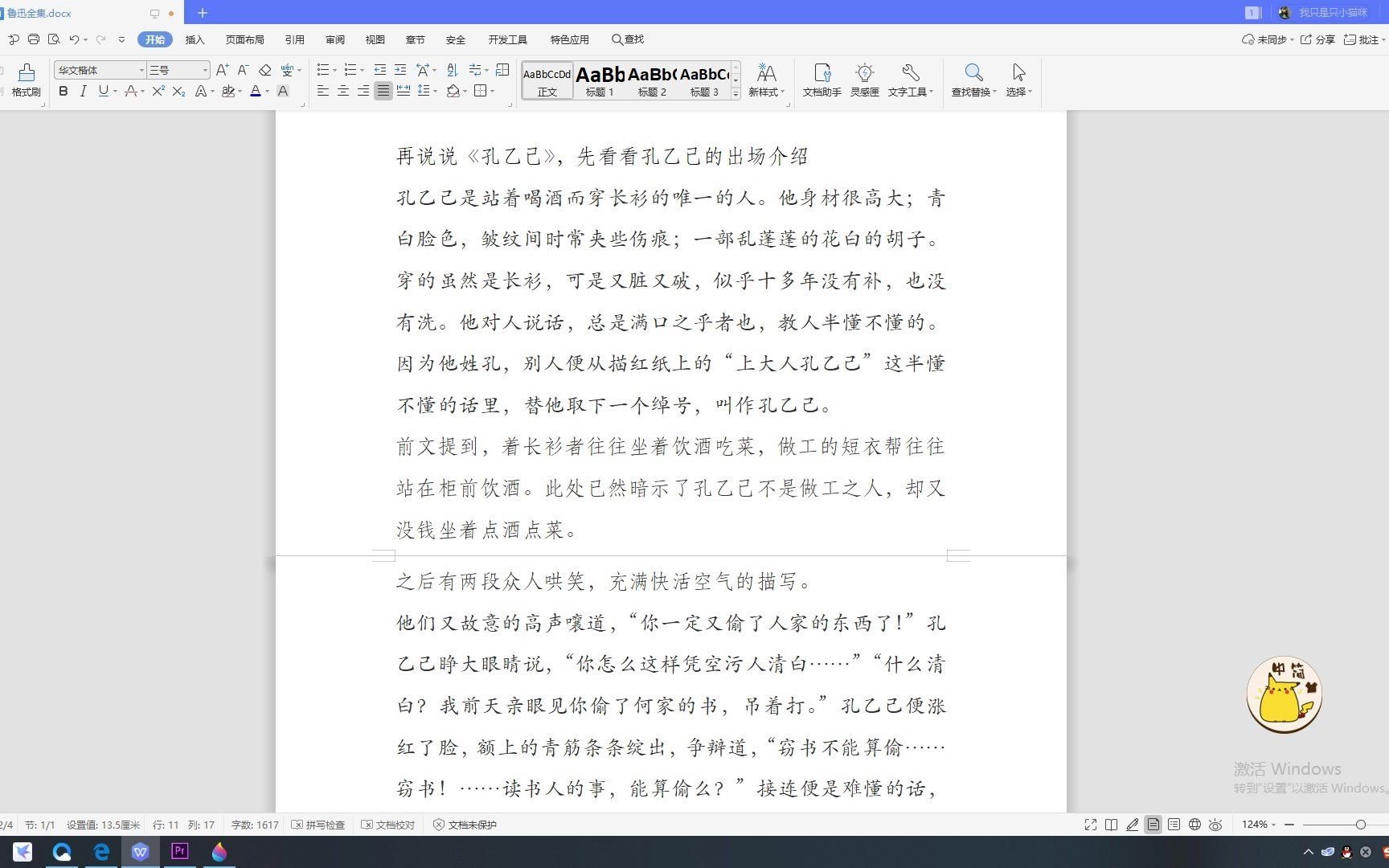Open the font name dropdown 华文楷体
The image size is (1389, 868).
[141, 70]
